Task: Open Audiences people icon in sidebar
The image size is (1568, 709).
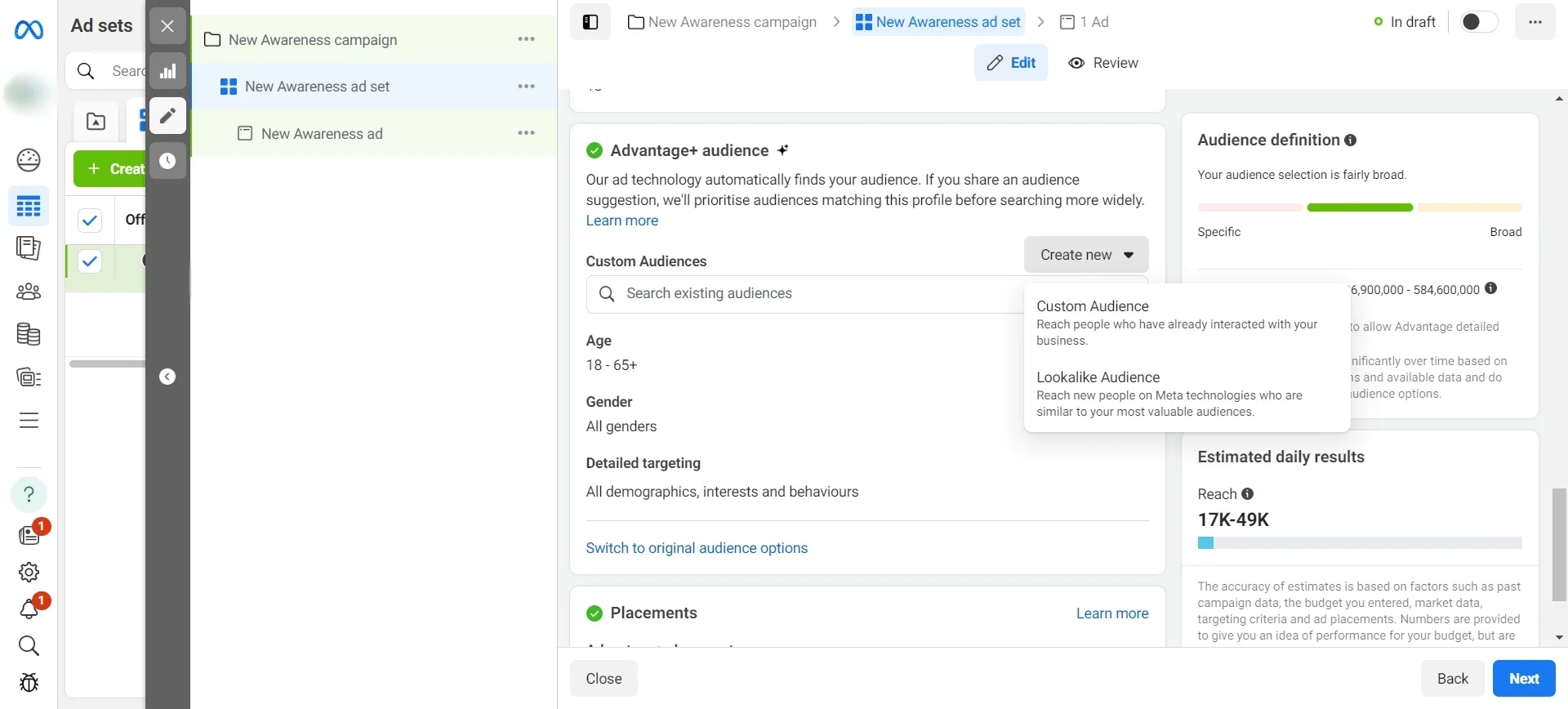Action: [29, 292]
